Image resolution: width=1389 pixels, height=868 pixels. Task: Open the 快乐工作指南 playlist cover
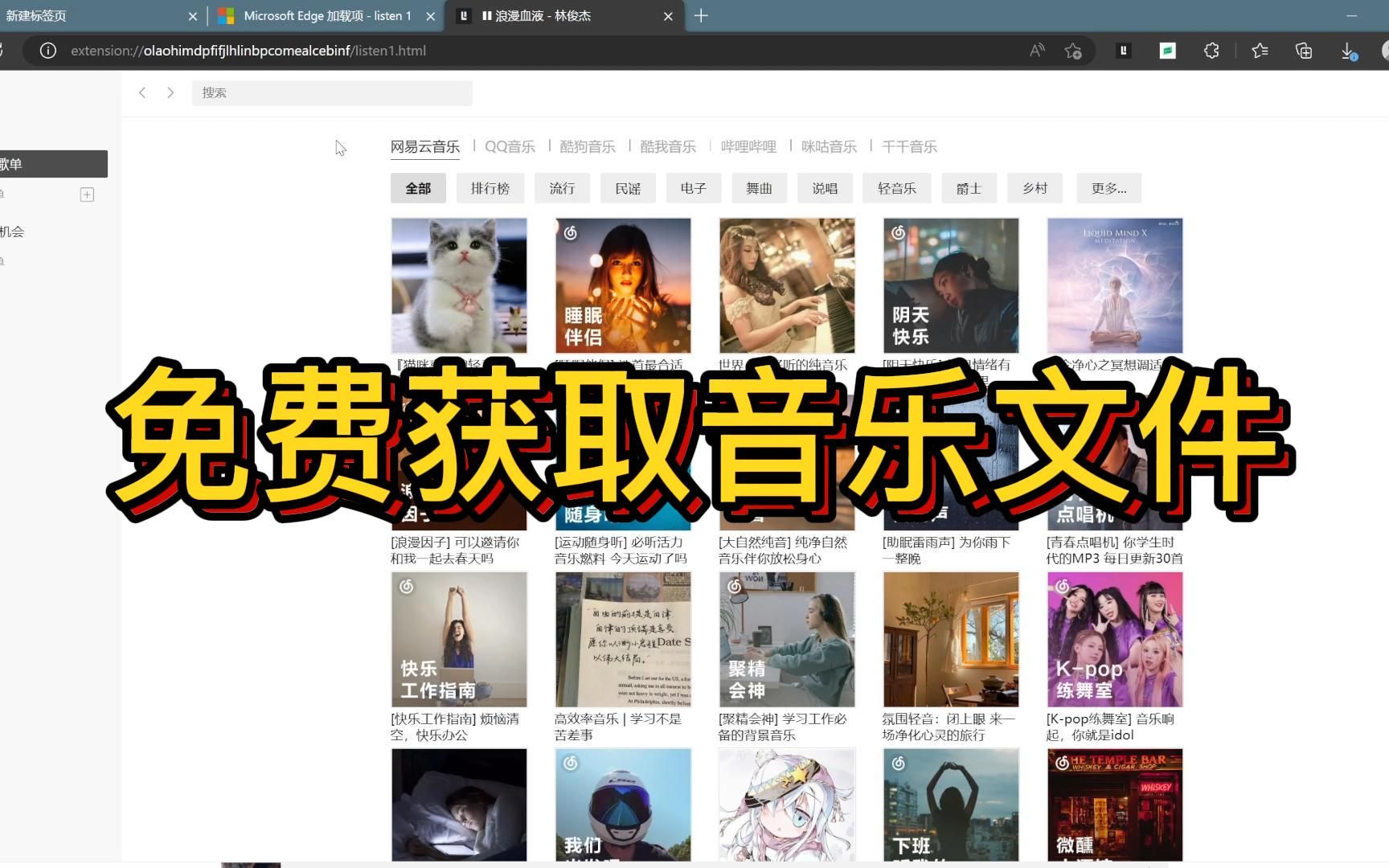tap(459, 640)
